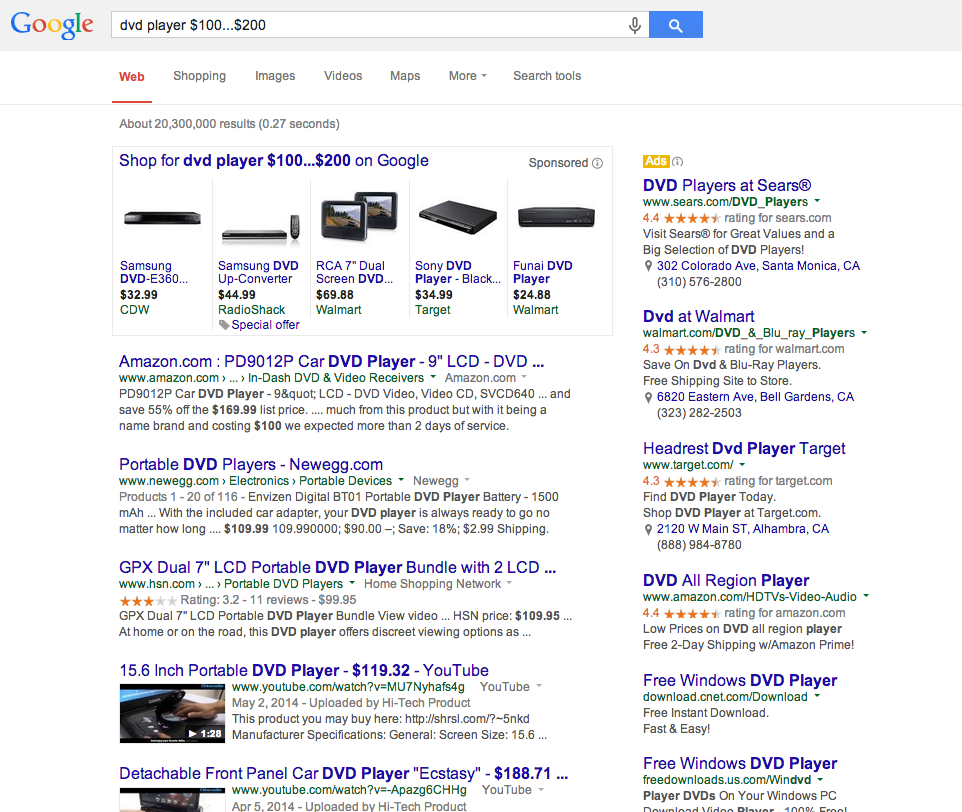The height and width of the screenshot is (812, 962).
Task: Open 'Shop for dvd player $100...$200 on Google' heading
Action: (274, 161)
